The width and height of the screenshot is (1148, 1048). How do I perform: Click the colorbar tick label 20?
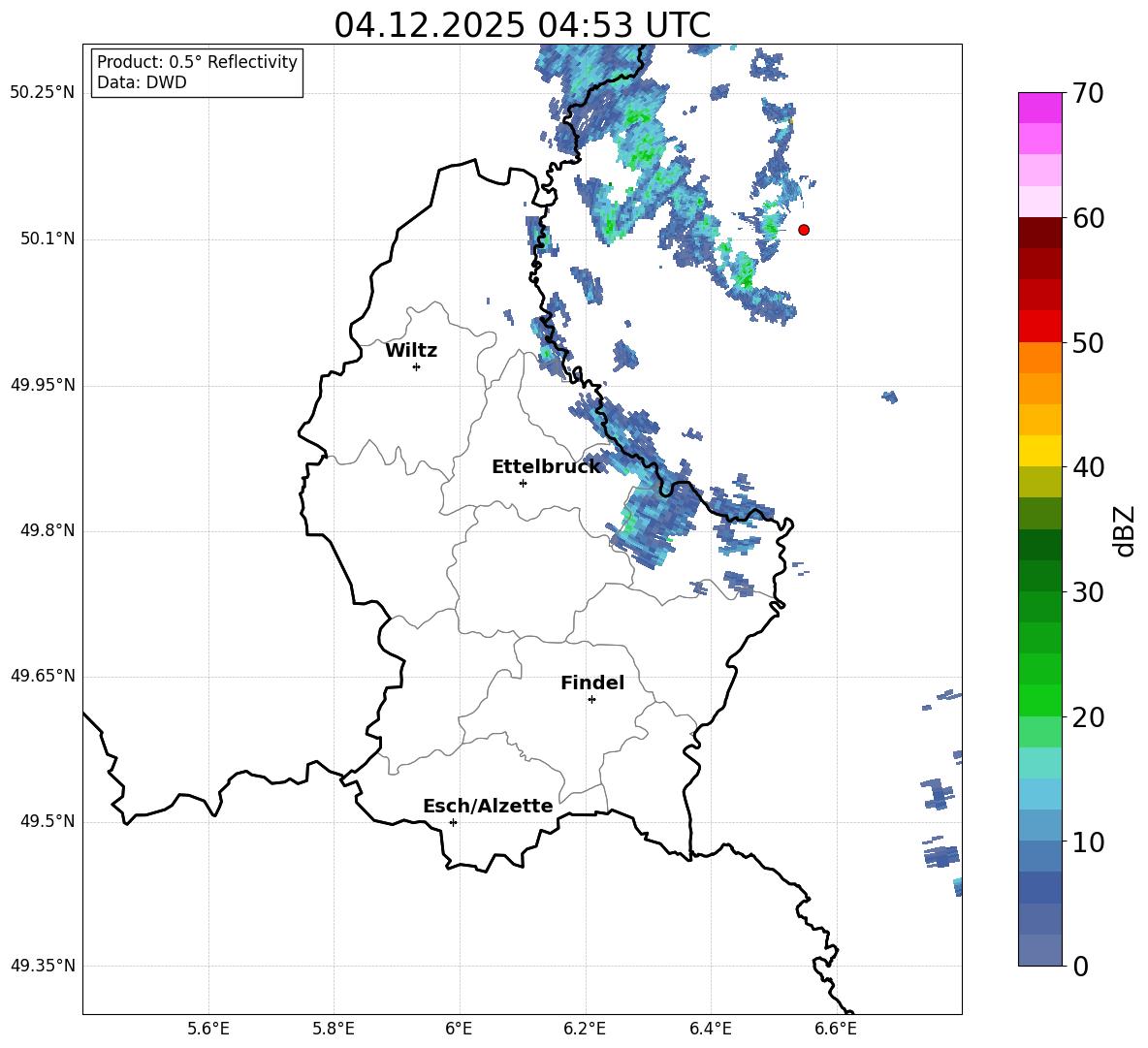[1087, 717]
